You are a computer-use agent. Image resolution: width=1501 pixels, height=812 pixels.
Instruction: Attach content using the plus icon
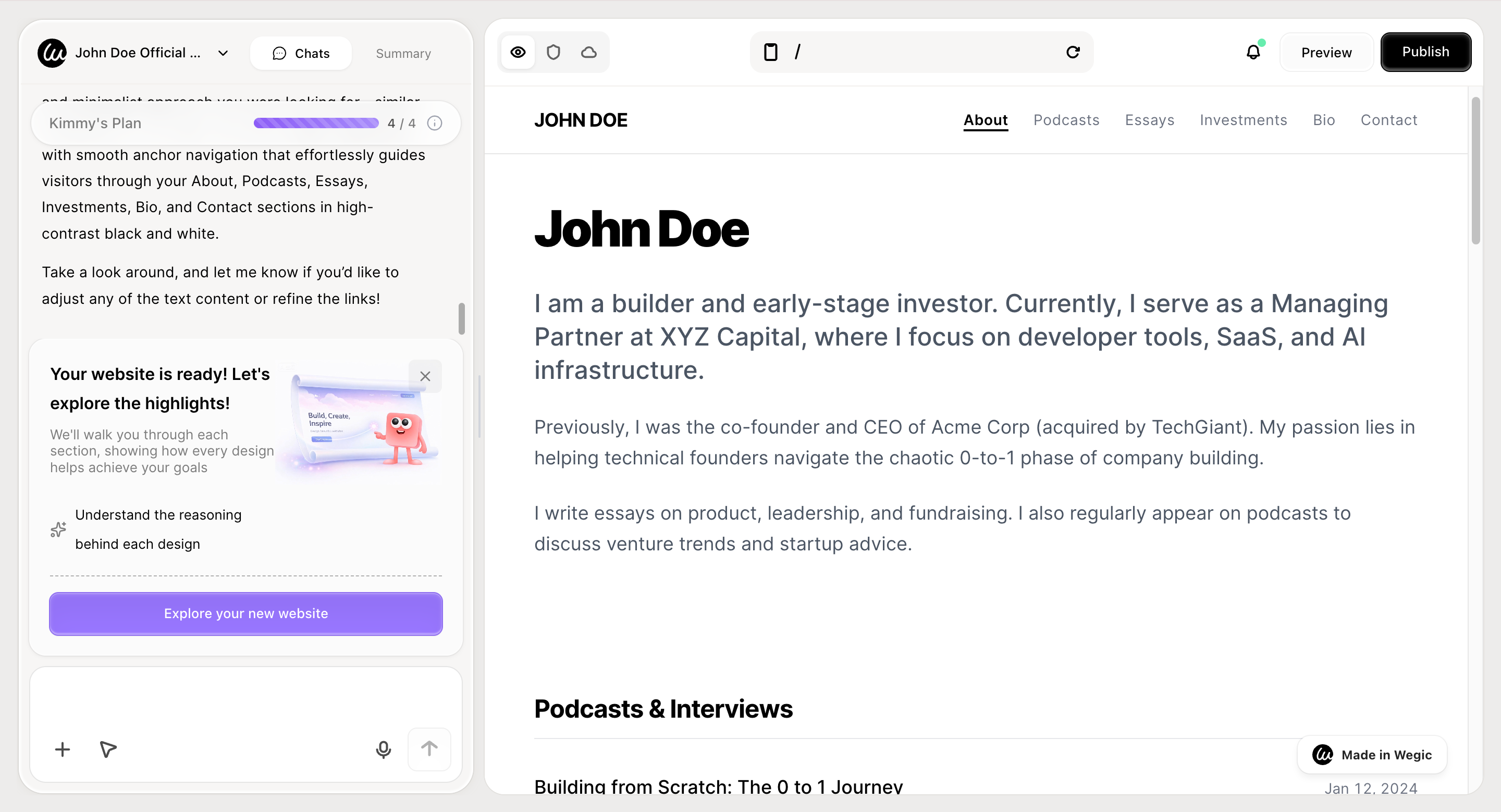click(62, 749)
